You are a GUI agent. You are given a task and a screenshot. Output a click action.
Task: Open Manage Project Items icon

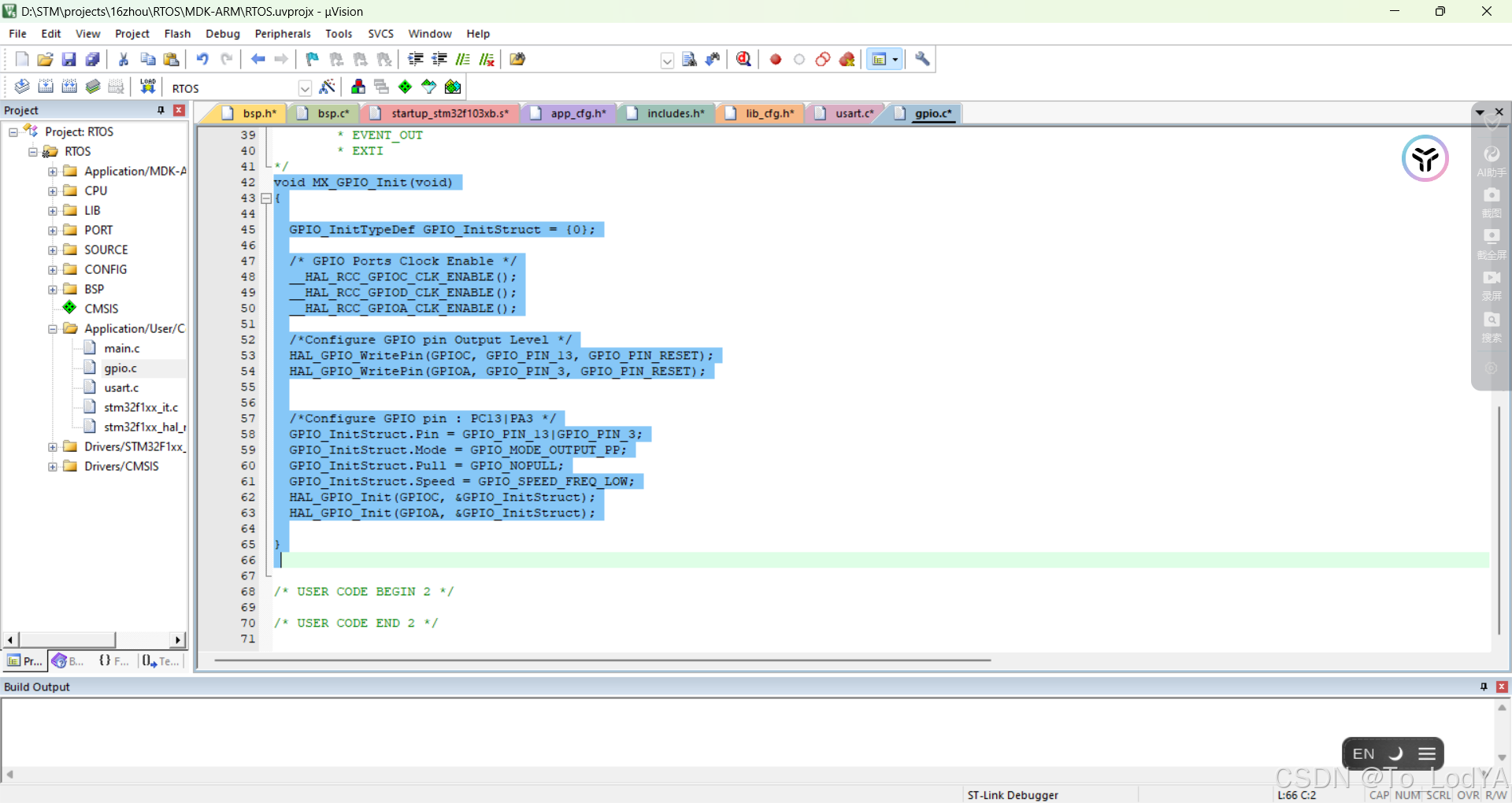click(358, 87)
